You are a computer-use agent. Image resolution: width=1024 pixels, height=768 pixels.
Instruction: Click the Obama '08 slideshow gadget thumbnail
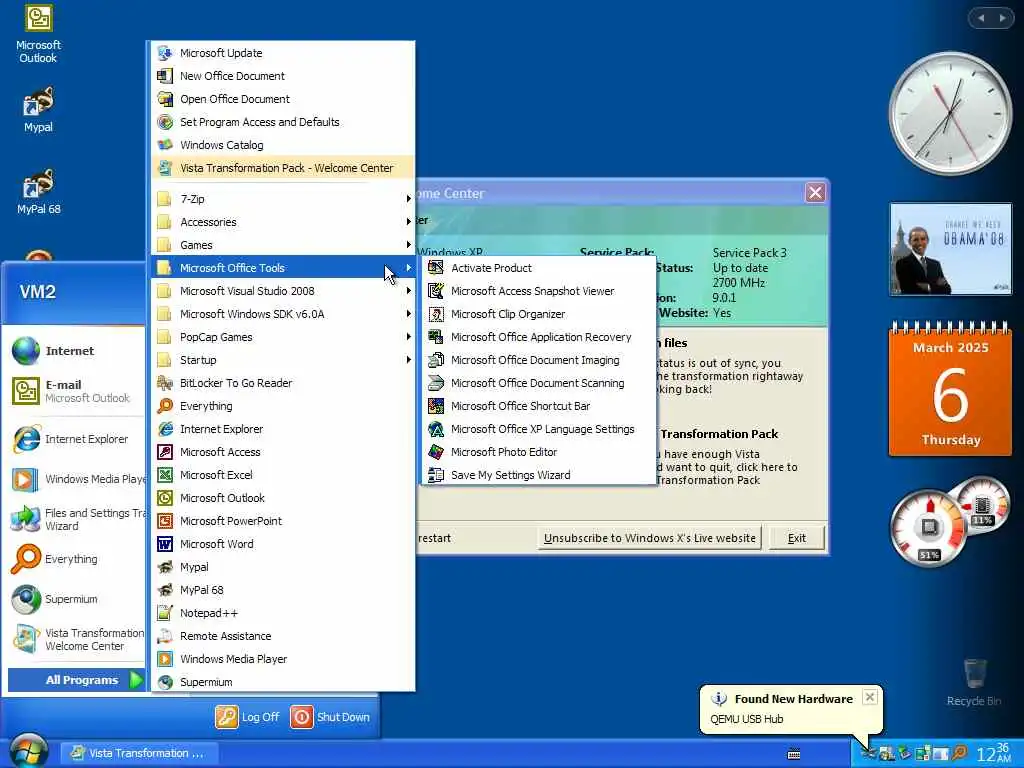tap(951, 249)
